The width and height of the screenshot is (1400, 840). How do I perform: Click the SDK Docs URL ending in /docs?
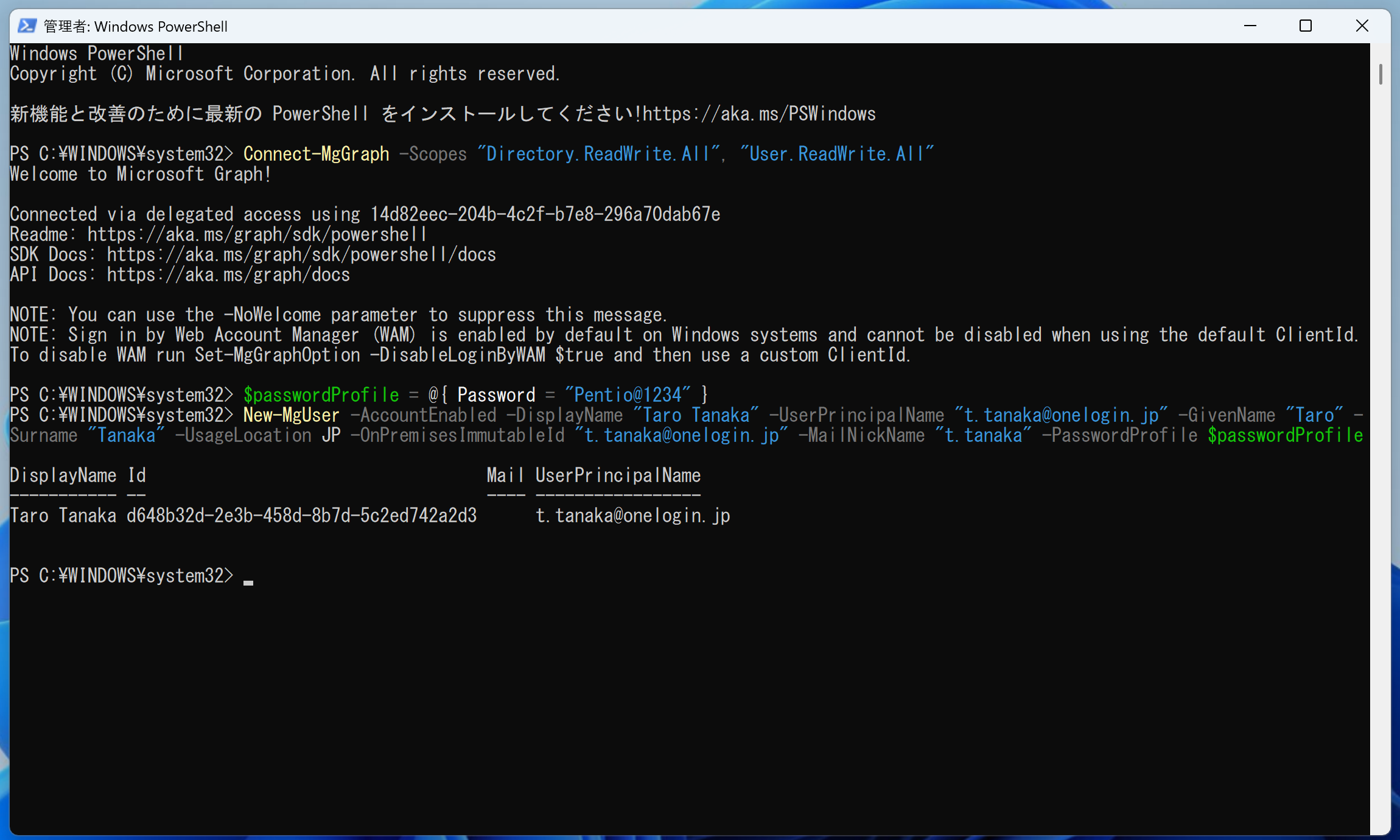click(x=301, y=254)
